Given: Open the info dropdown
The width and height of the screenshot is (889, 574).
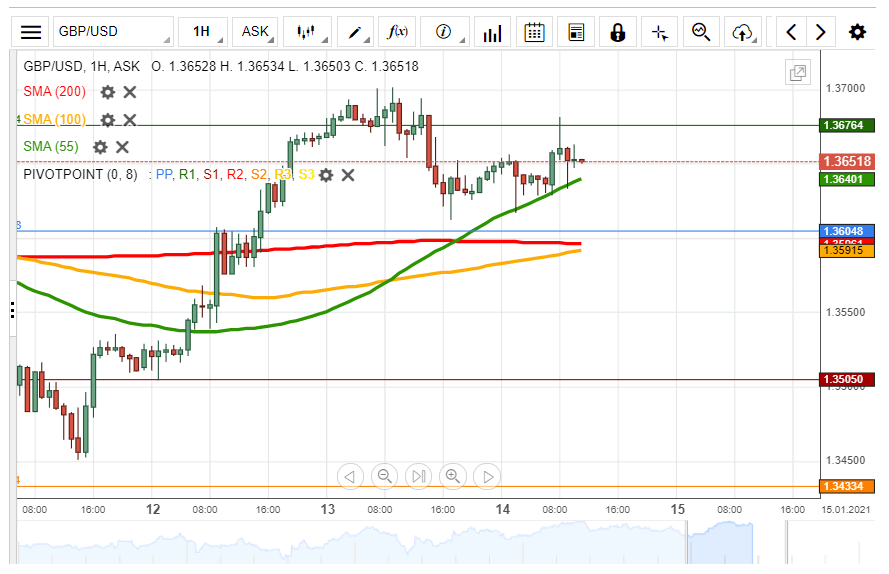Looking at the screenshot, I should pos(445,32).
